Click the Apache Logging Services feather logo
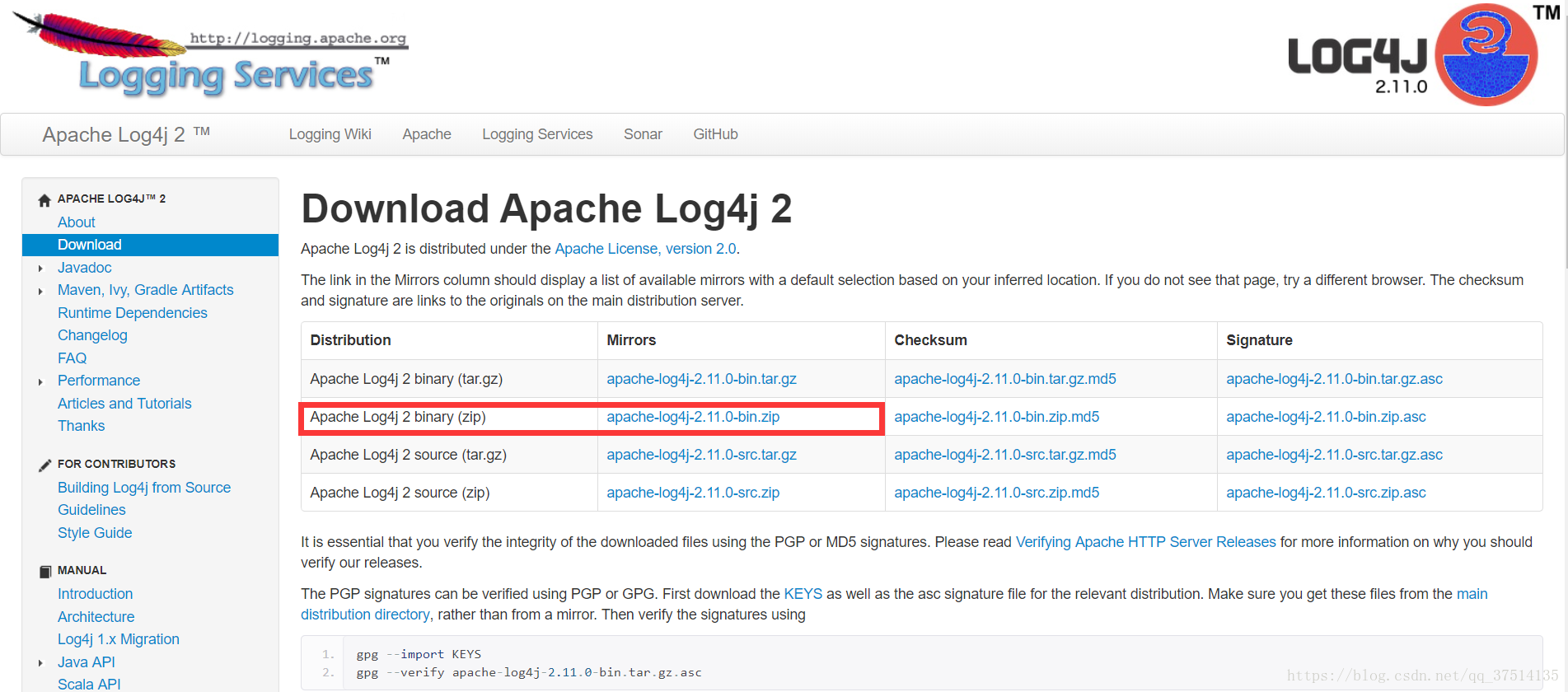Screen dimensions: 1568x692 (x=210, y=54)
